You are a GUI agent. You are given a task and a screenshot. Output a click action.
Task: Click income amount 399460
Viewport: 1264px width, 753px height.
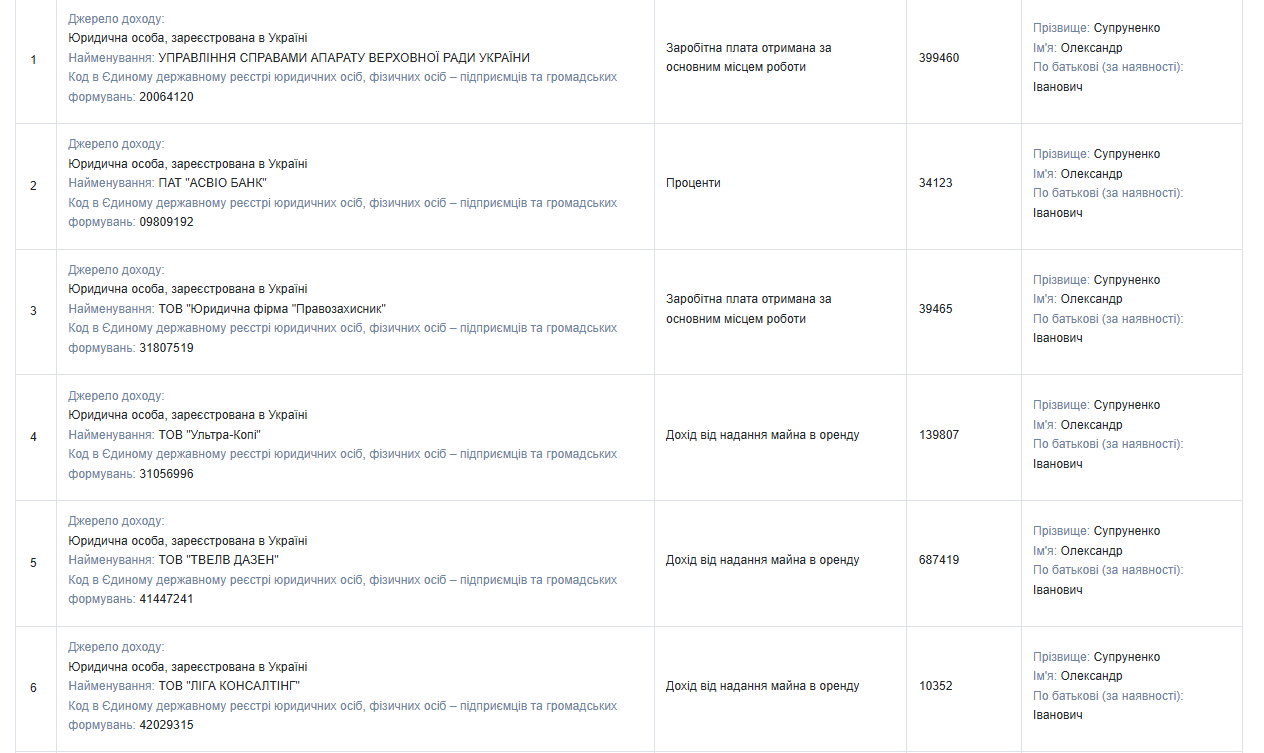939,58
